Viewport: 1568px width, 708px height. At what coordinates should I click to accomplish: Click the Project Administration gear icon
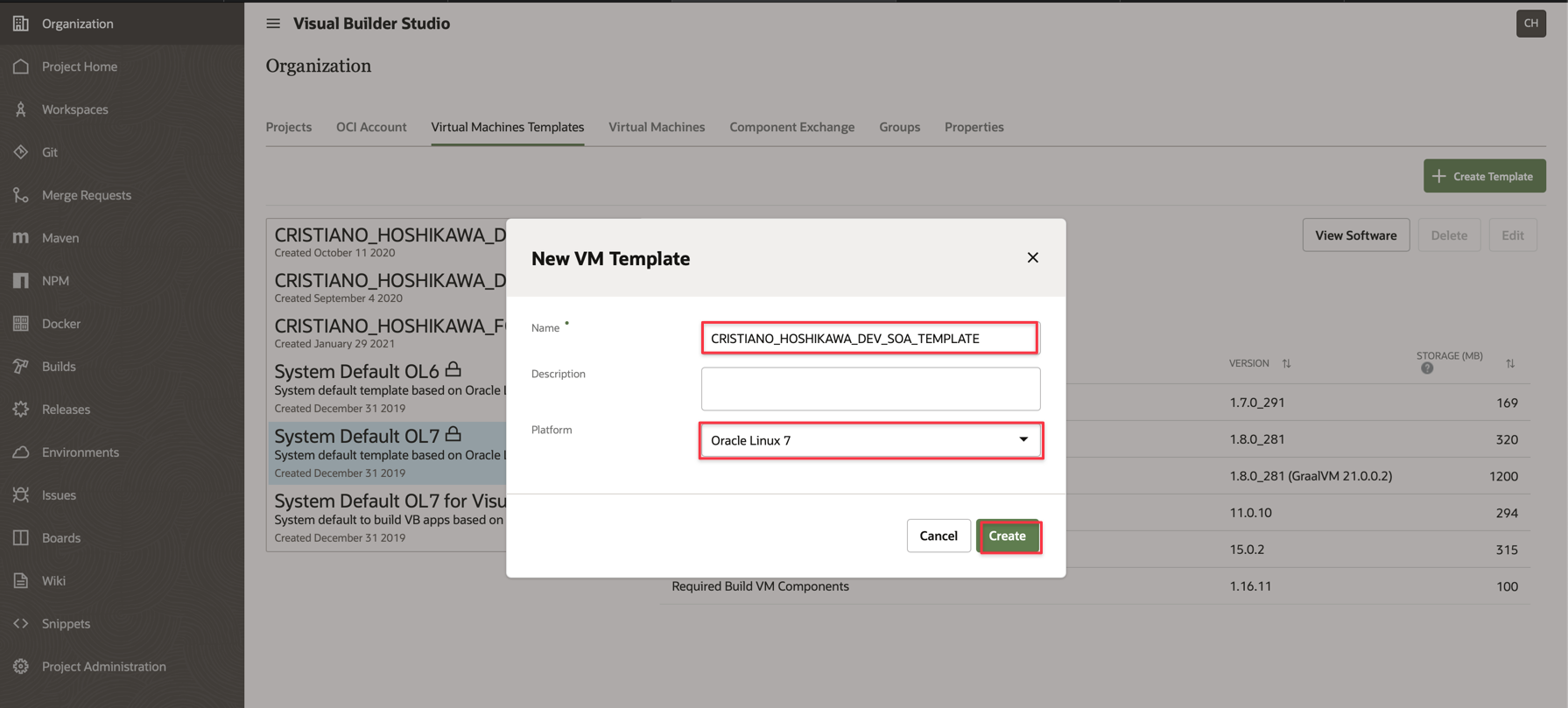[x=21, y=667]
